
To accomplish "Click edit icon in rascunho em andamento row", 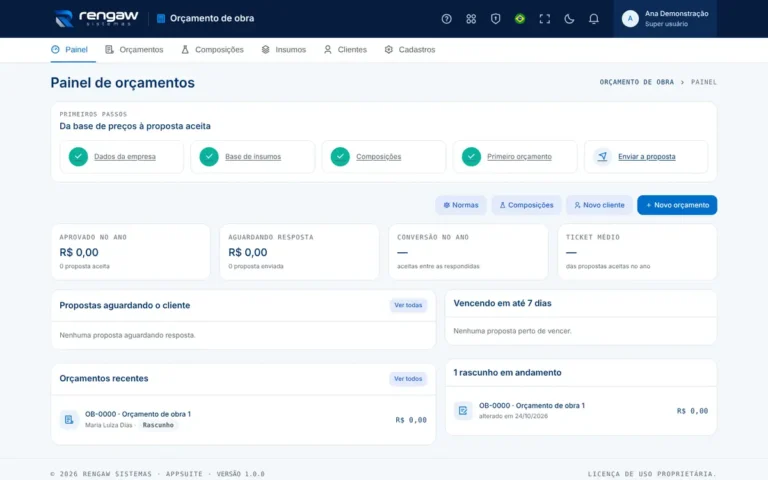I will [x=463, y=410].
